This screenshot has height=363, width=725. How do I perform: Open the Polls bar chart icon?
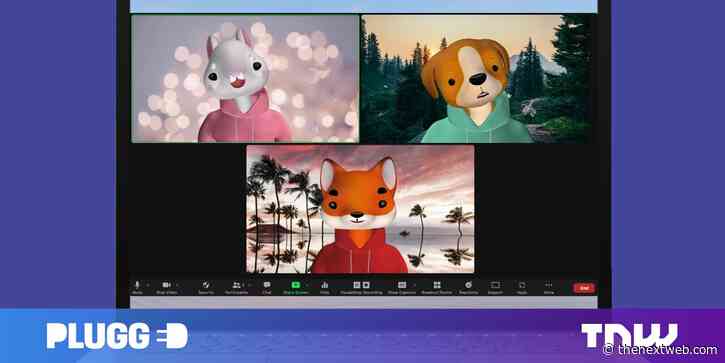(x=325, y=285)
